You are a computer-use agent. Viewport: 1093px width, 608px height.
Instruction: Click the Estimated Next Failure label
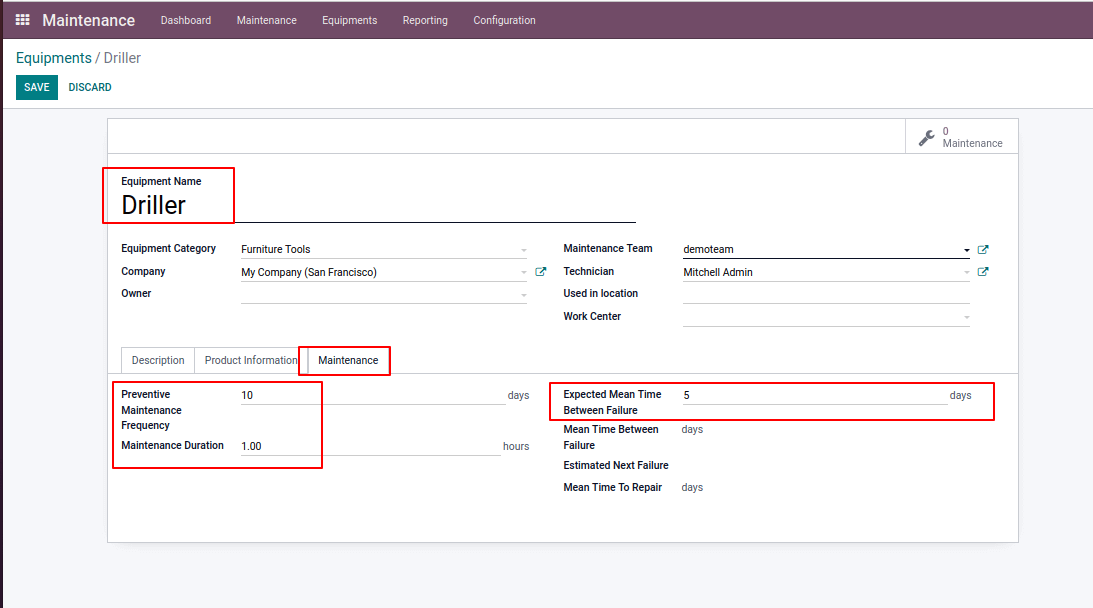coord(616,465)
